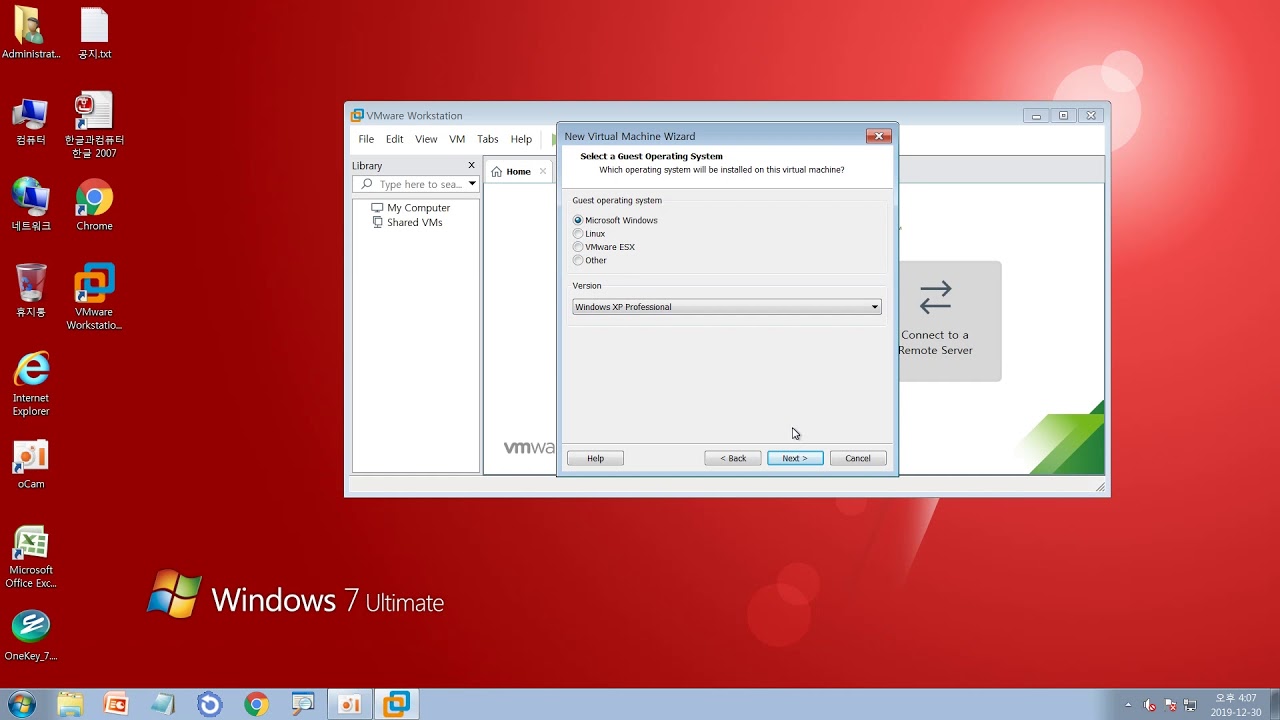
Task: Open the notepad-style taskbar icon
Action: tap(163, 704)
